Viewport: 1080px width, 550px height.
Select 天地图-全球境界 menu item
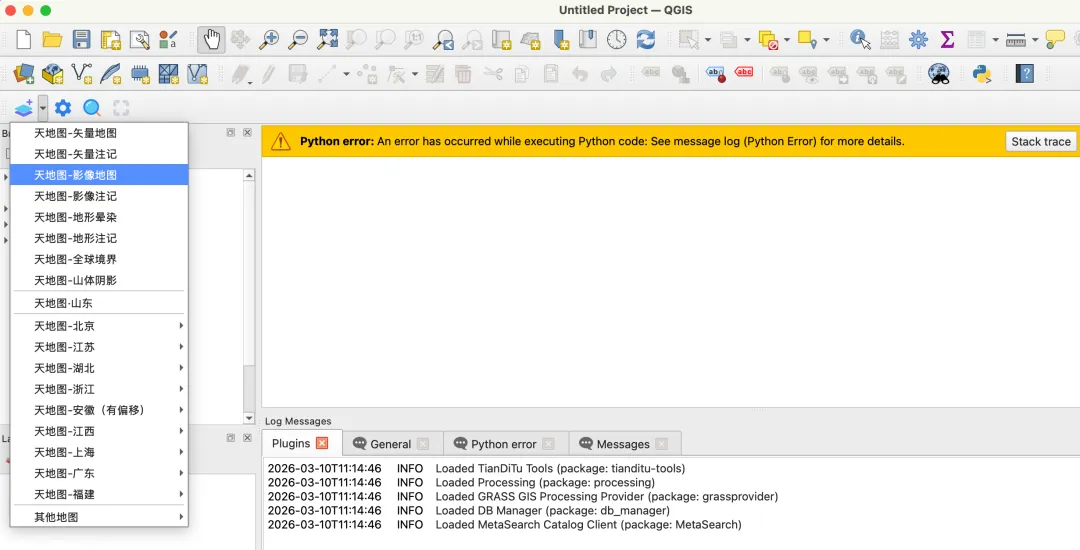pyautogui.click(x=99, y=259)
